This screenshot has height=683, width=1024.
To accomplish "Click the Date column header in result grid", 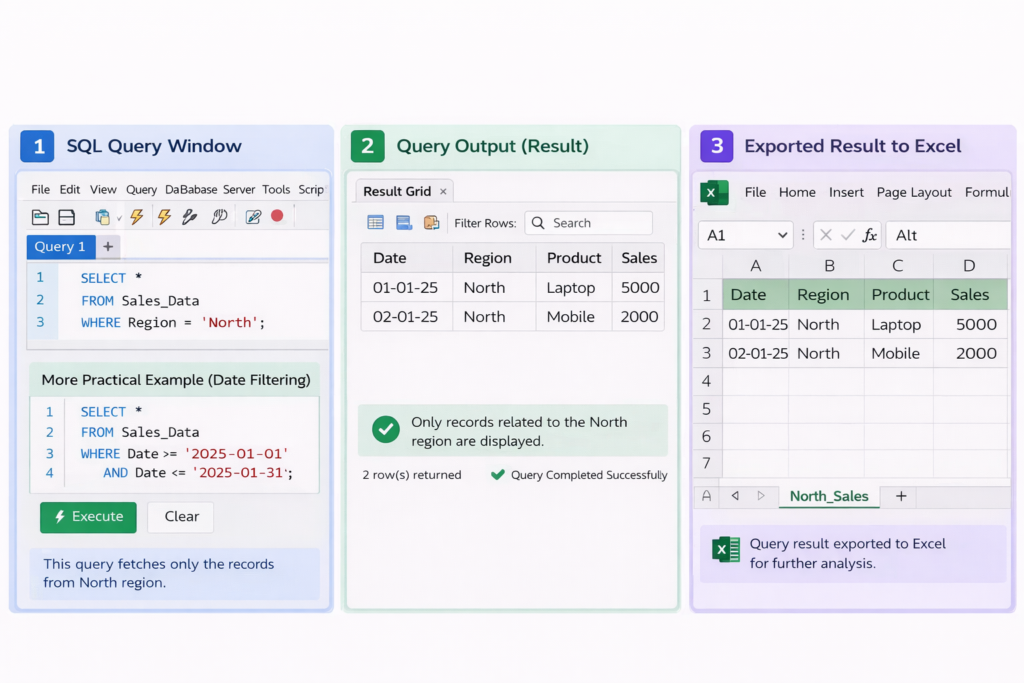I will click(407, 258).
